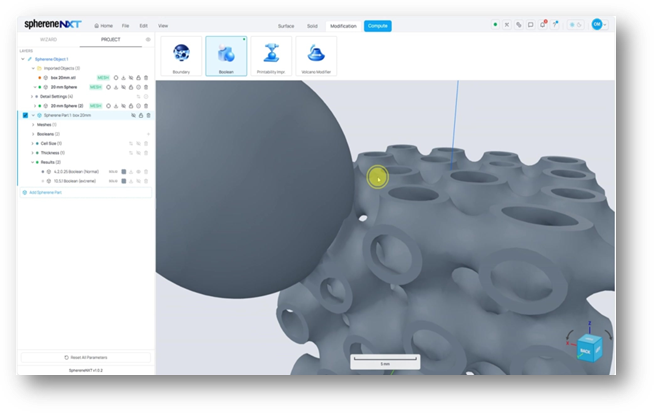Delete Spherene Part 1 box 20mm
Screen dimensions: 654x414
tap(148, 115)
